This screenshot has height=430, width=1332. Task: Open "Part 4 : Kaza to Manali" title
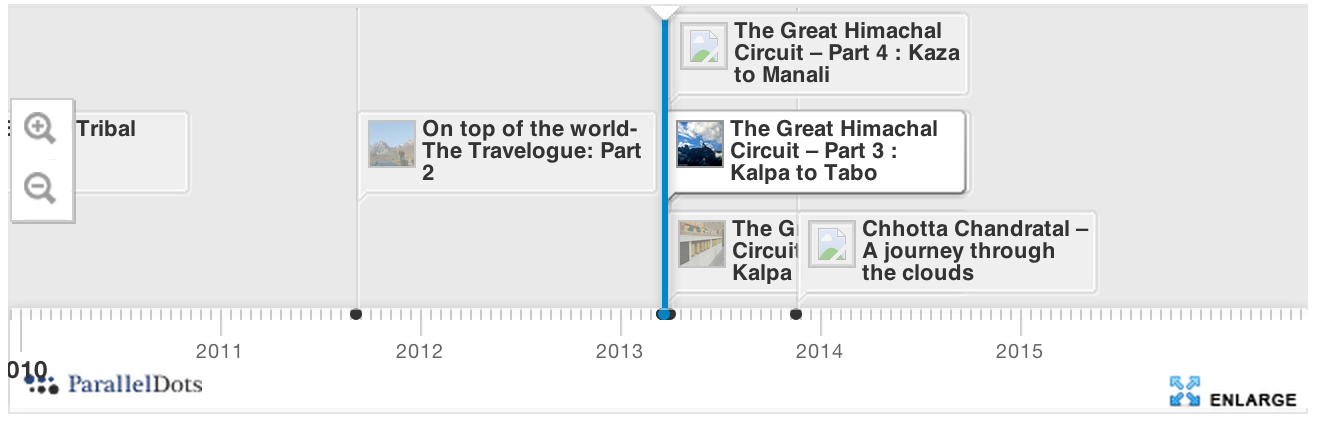click(x=846, y=53)
